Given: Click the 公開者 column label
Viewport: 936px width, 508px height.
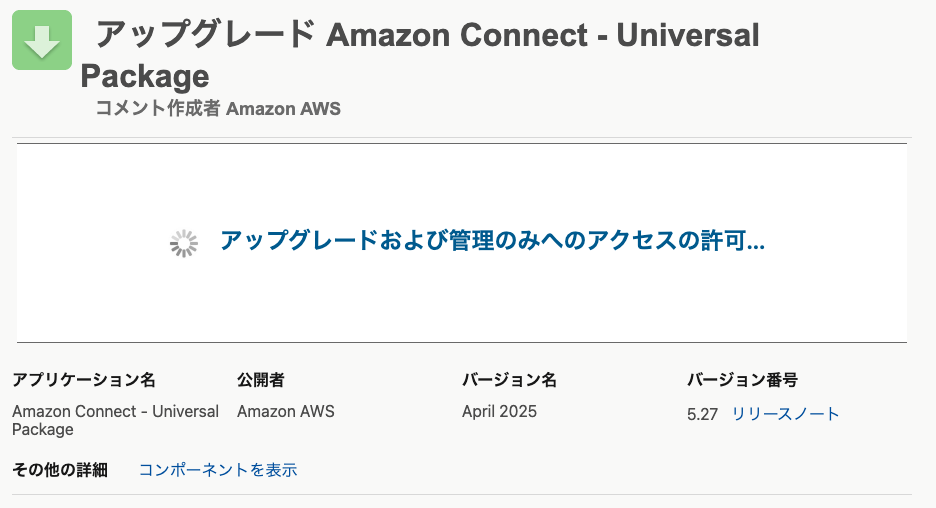Looking at the screenshot, I should [261, 380].
